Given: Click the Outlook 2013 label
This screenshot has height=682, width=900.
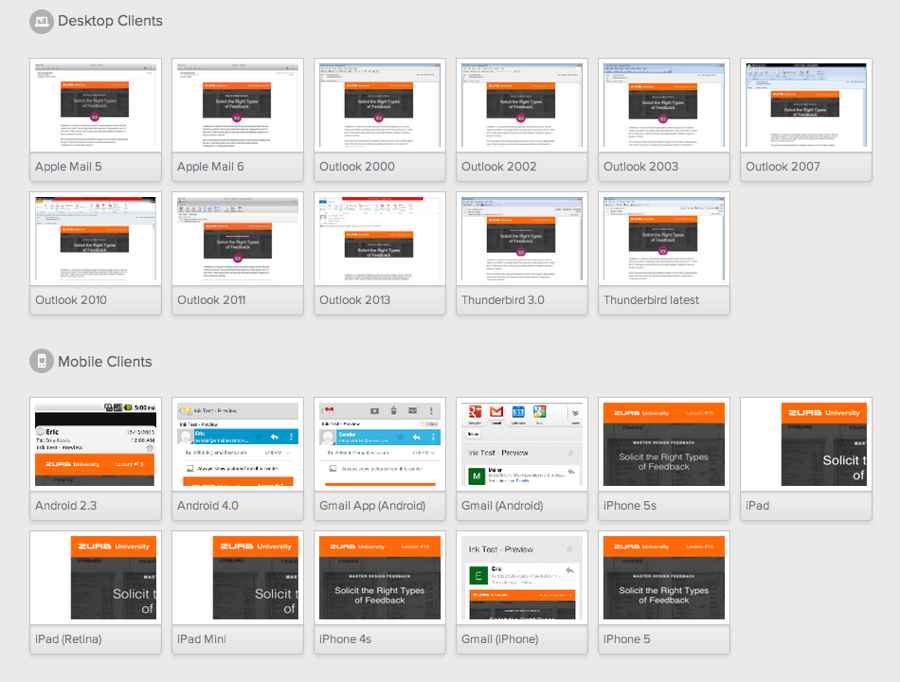Looking at the screenshot, I should (x=355, y=300).
